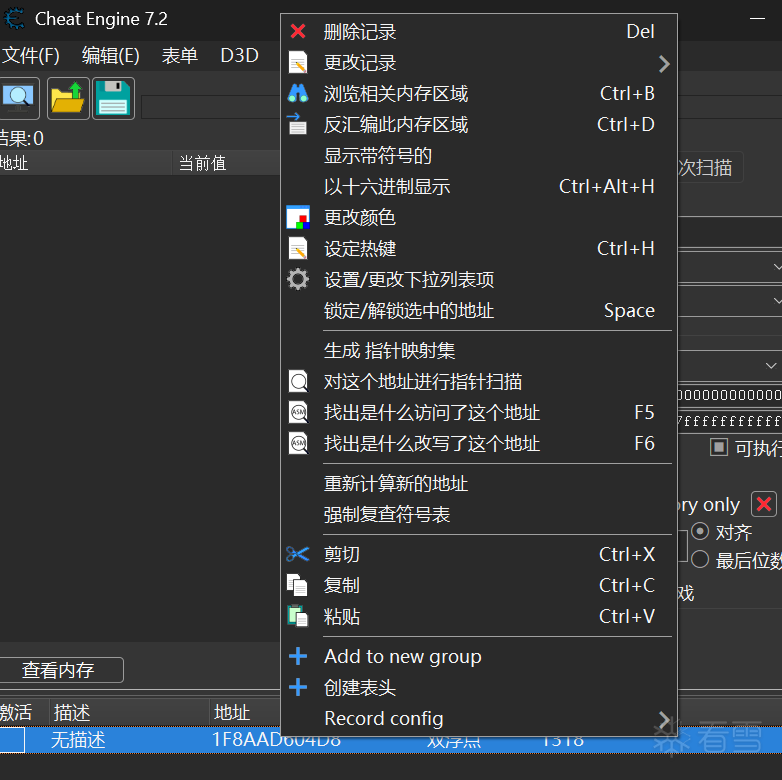Open the D3D menu
Screen dimensions: 782x780
tap(239, 55)
